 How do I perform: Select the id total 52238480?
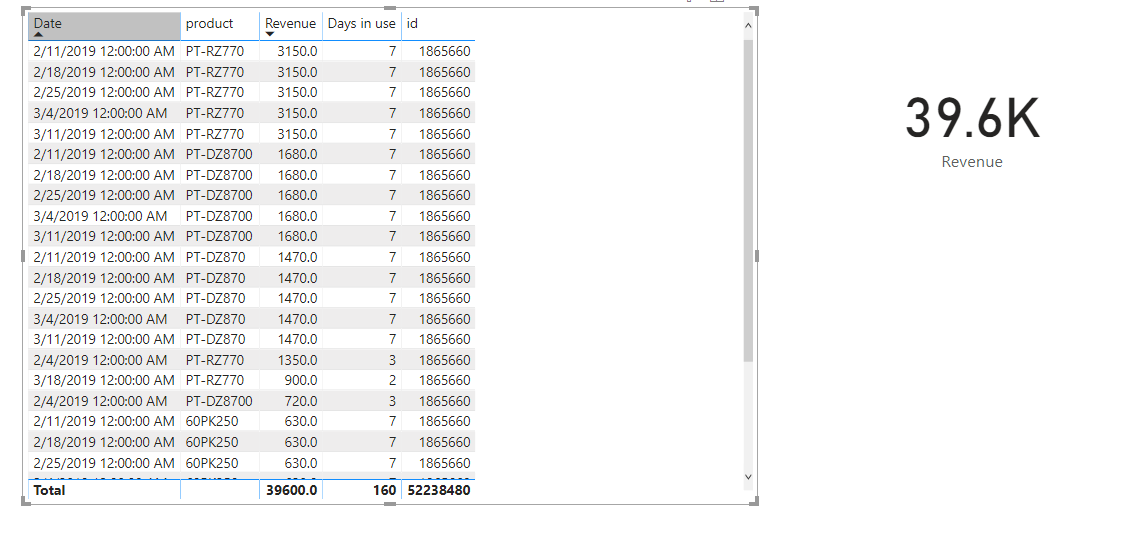(x=438, y=490)
